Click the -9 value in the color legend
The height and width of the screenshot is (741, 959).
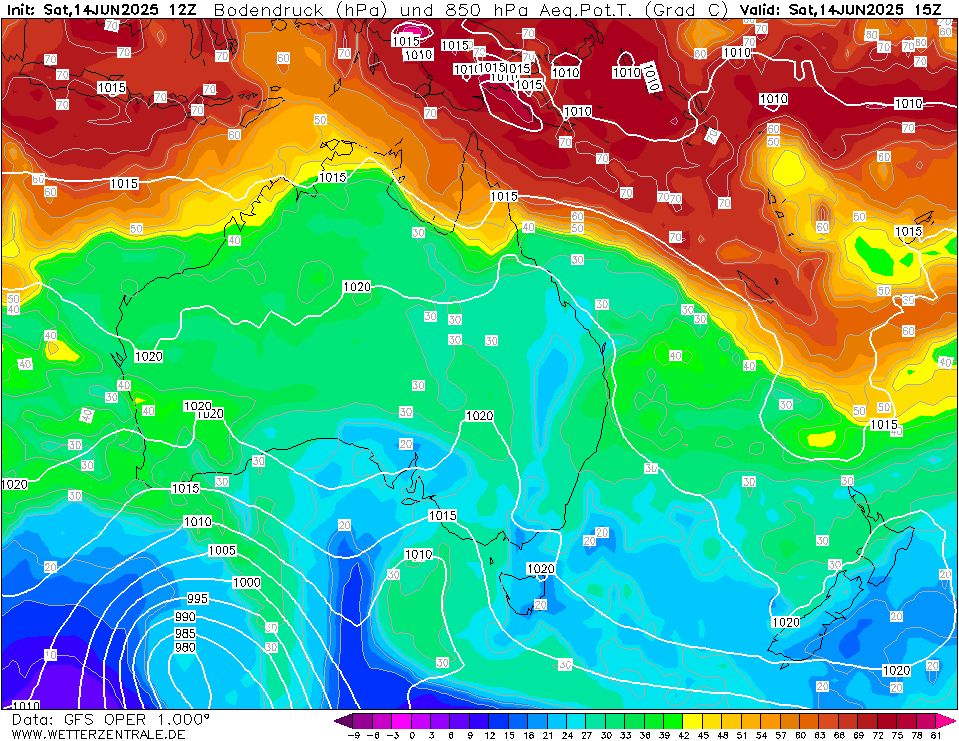click(x=353, y=735)
